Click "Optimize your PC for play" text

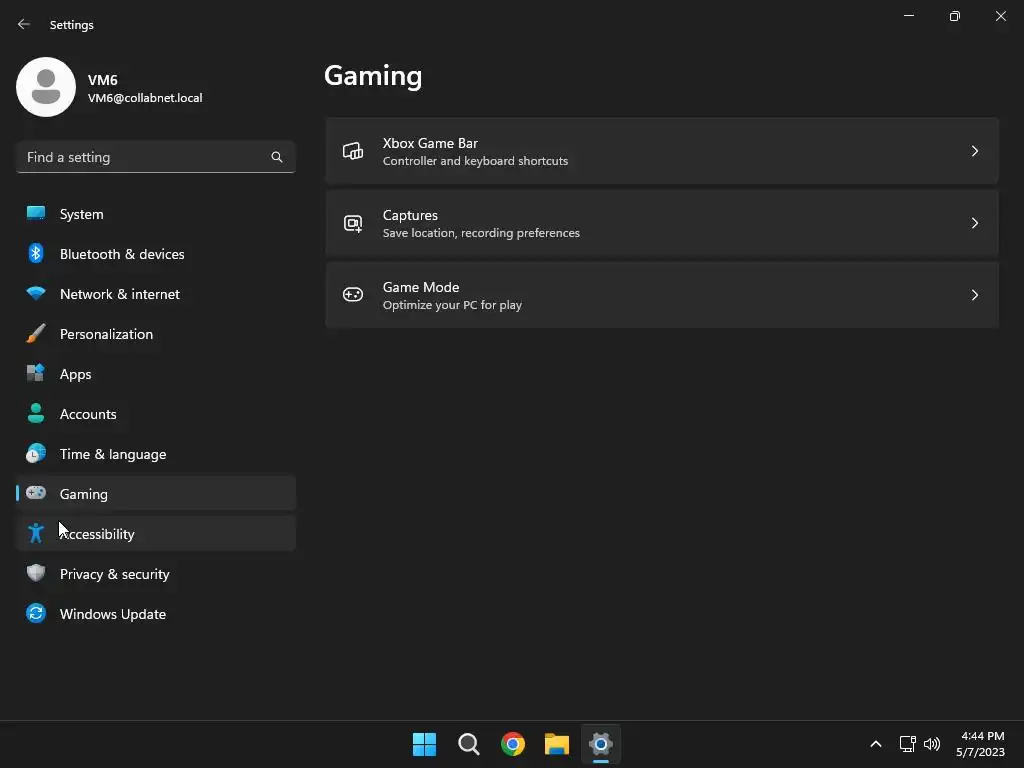click(x=452, y=305)
